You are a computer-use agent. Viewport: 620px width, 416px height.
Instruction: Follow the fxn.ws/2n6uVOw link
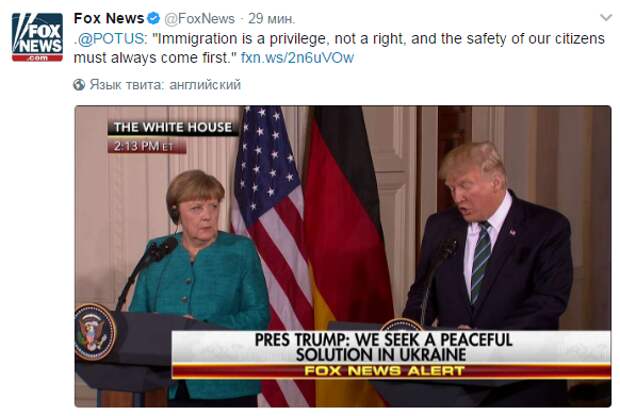[x=297, y=58]
